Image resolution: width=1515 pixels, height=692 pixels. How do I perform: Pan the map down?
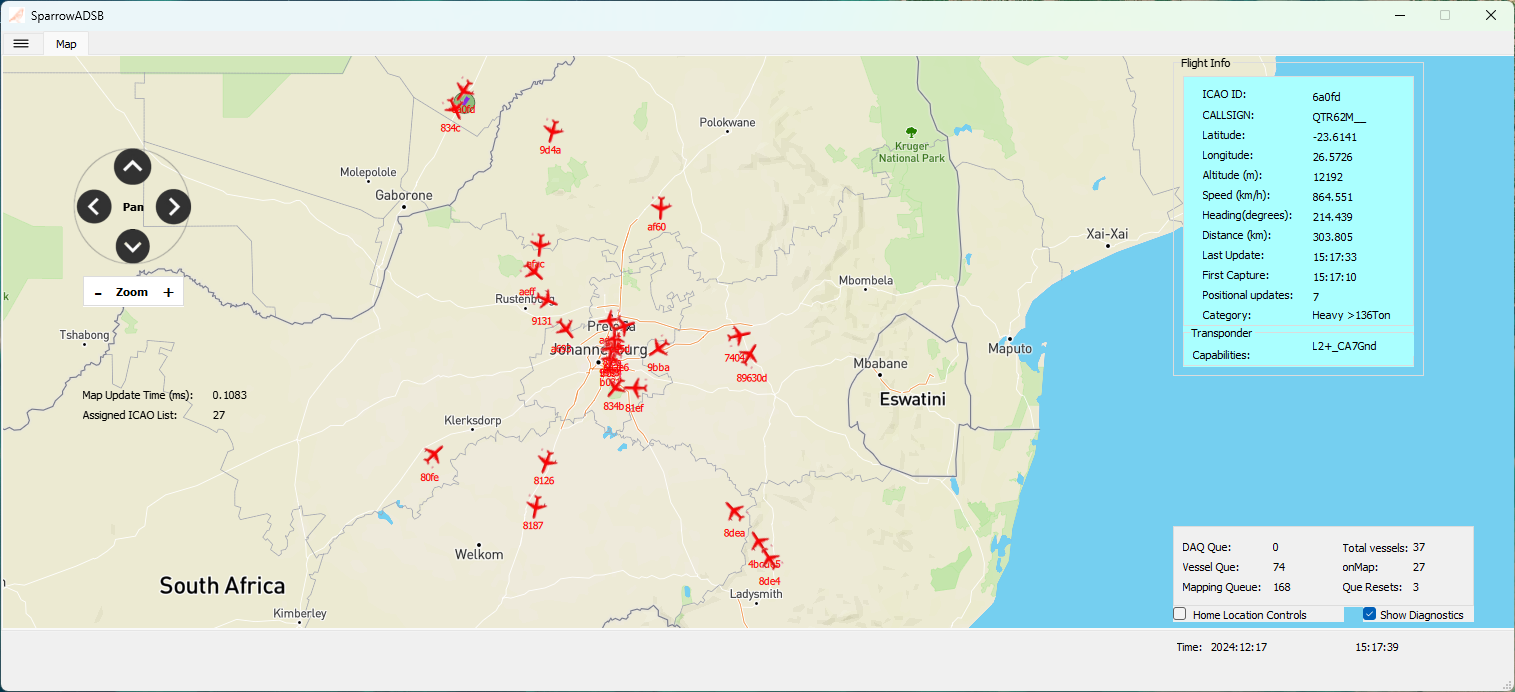coord(133,246)
